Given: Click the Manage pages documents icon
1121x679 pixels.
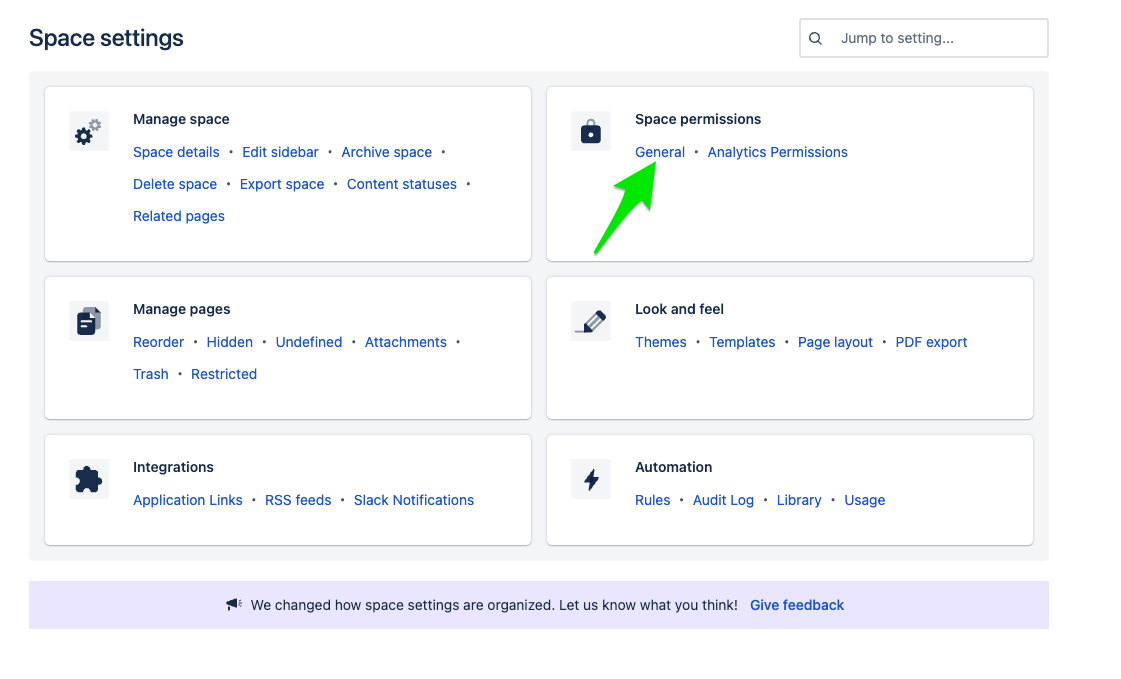Looking at the screenshot, I should click(89, 321).
